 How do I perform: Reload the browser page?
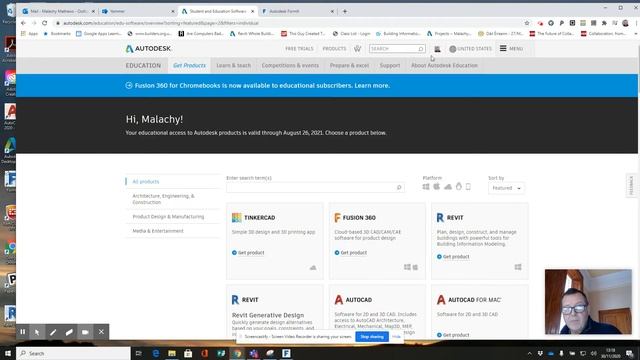tap(44, 23)
